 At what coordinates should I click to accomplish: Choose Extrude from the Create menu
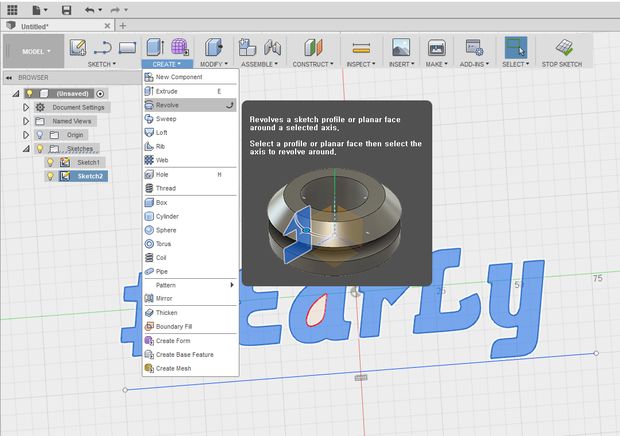point(167,91)
